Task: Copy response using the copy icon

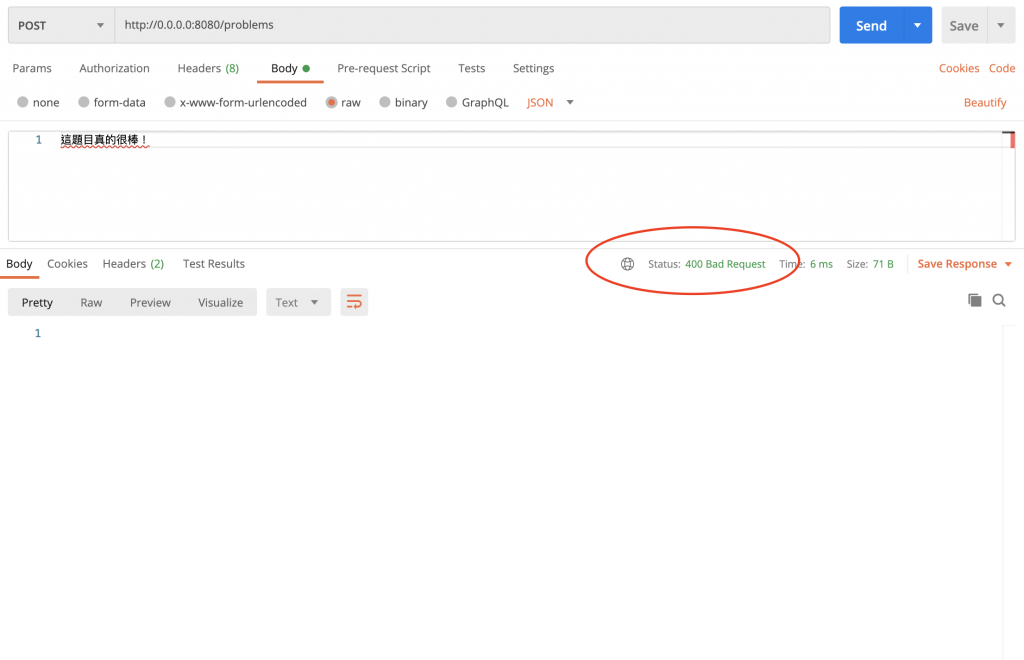Action: (974, 300)
